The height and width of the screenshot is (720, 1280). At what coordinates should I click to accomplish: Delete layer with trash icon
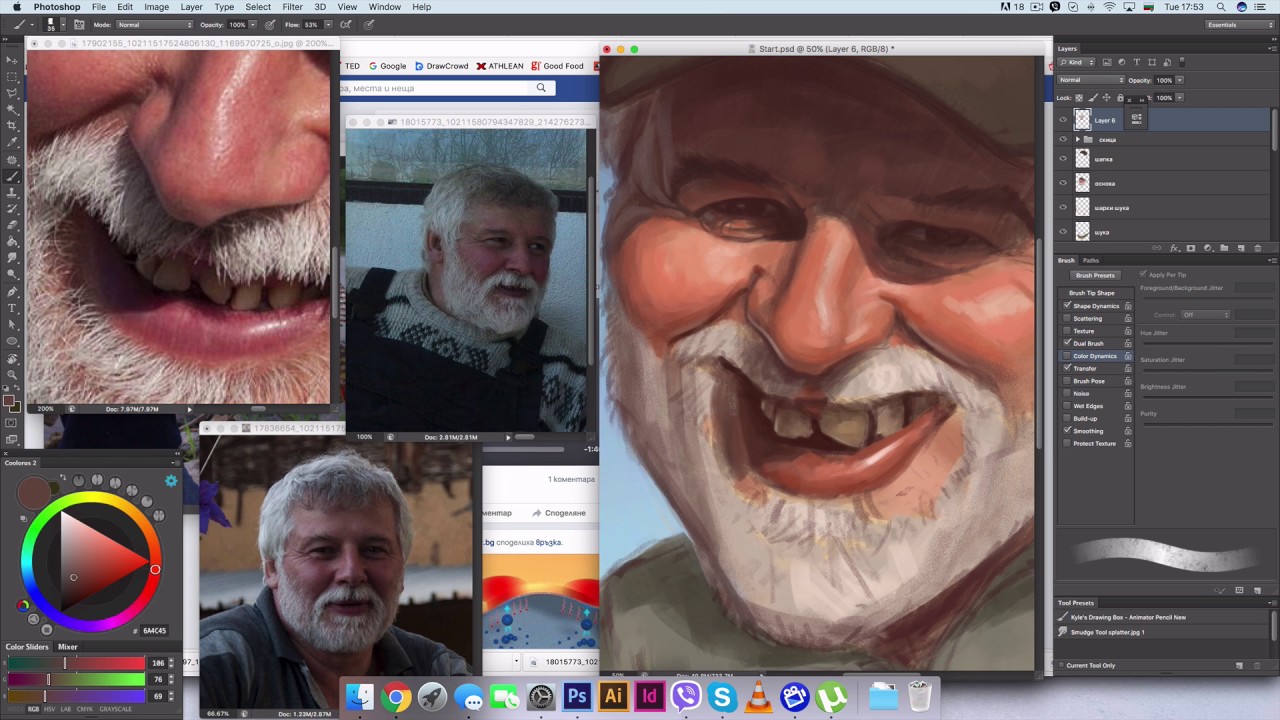(x=1257, y=248)
